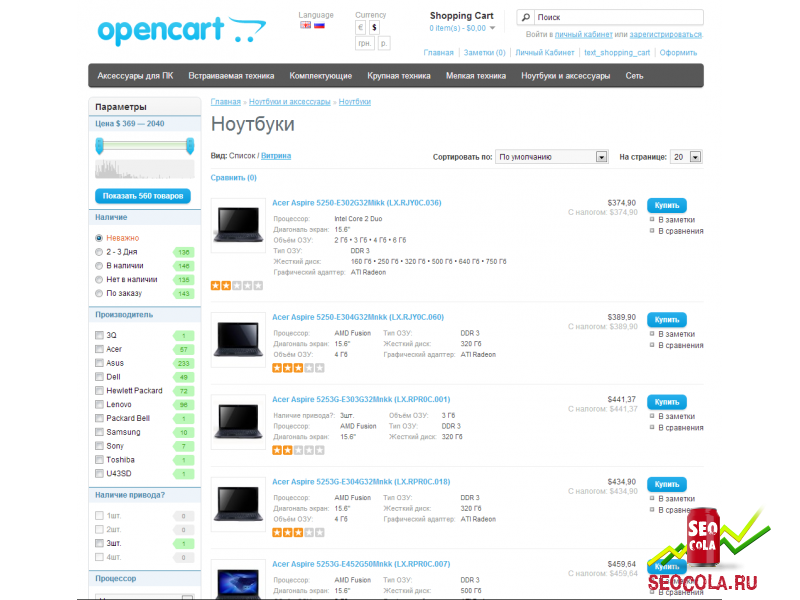Click rating stars of Aspire 5253G-E304G32Mnkk

point(298,533)
